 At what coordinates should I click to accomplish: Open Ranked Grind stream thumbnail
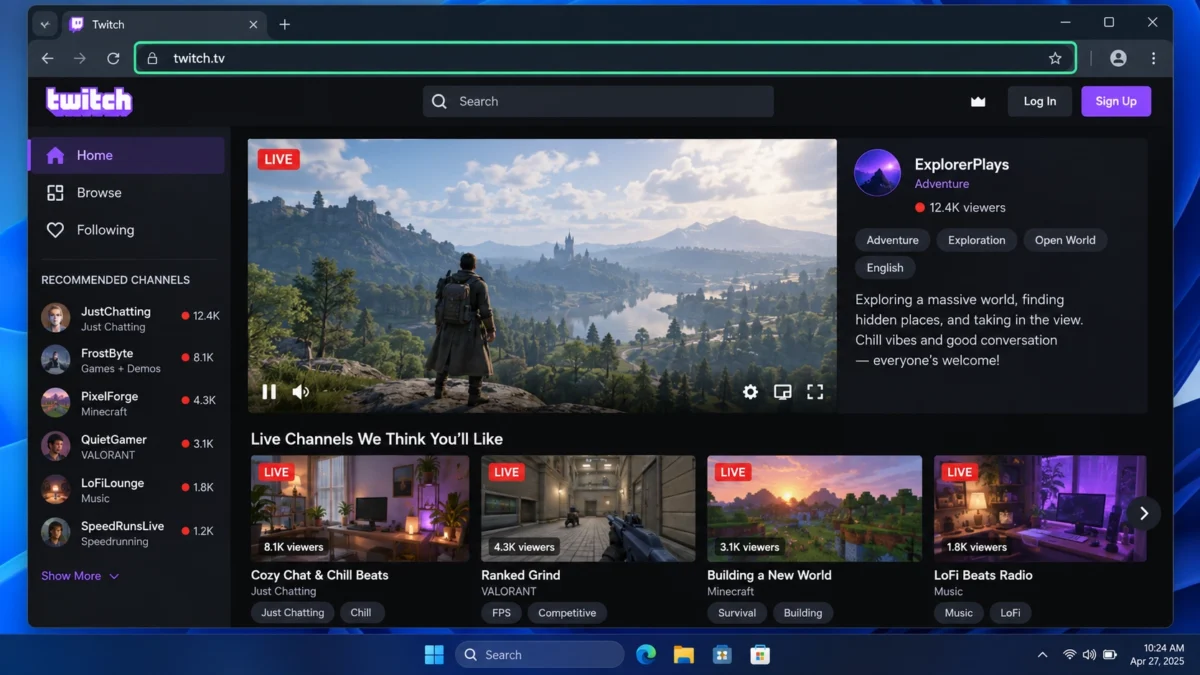point(588,508)
